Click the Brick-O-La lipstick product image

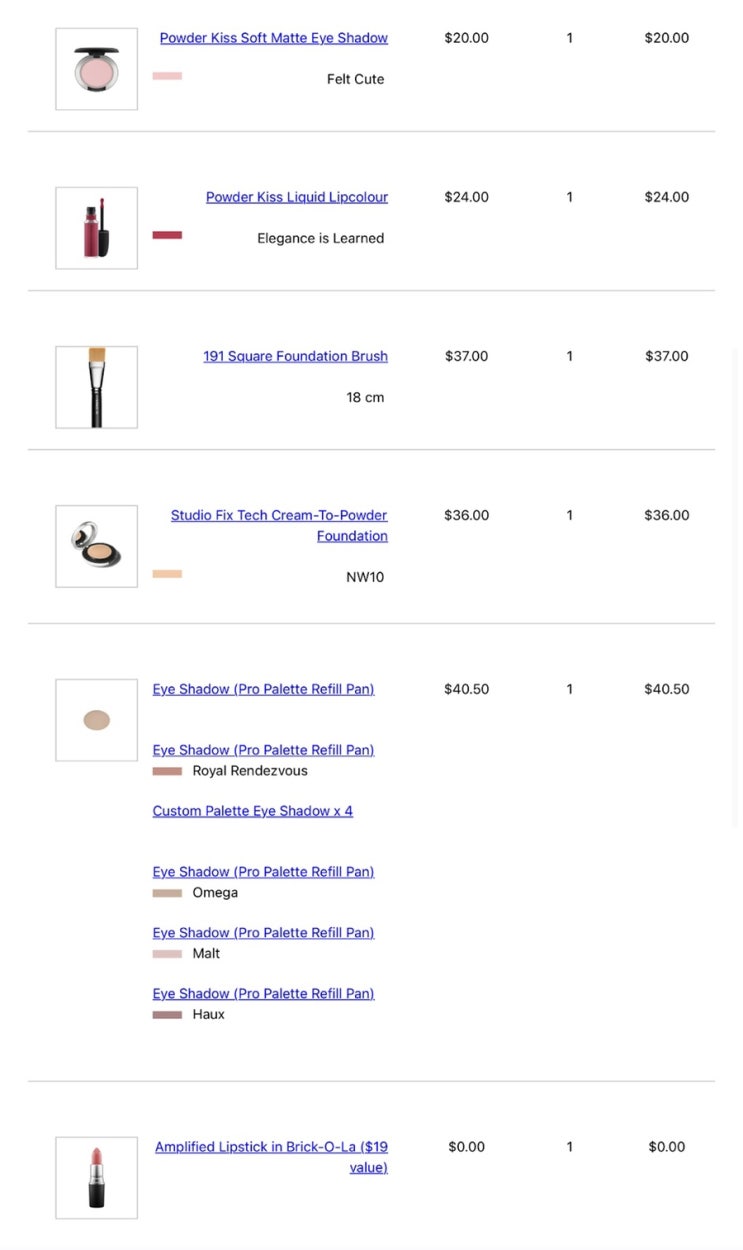(x=96, y=1178)
